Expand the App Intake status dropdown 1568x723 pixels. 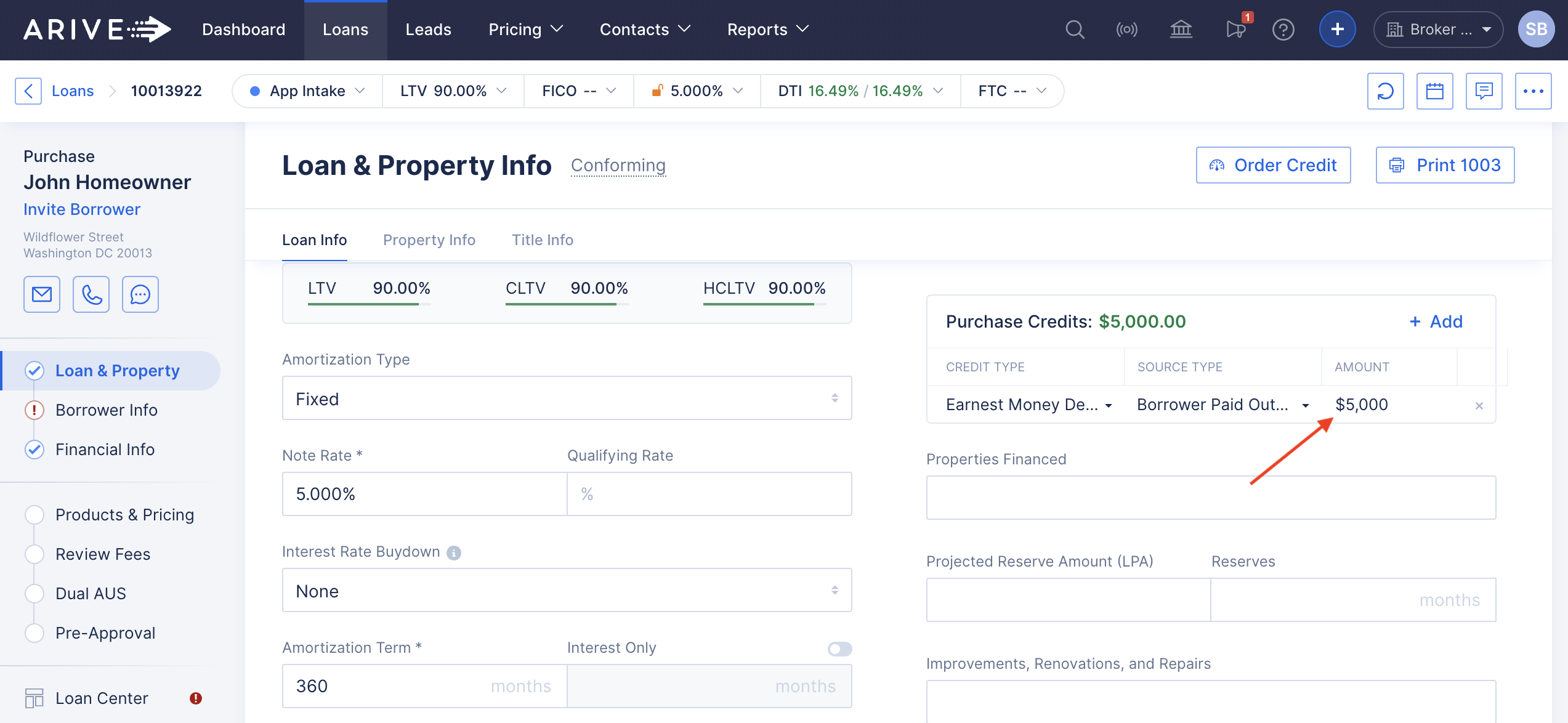tap(307, 91)
